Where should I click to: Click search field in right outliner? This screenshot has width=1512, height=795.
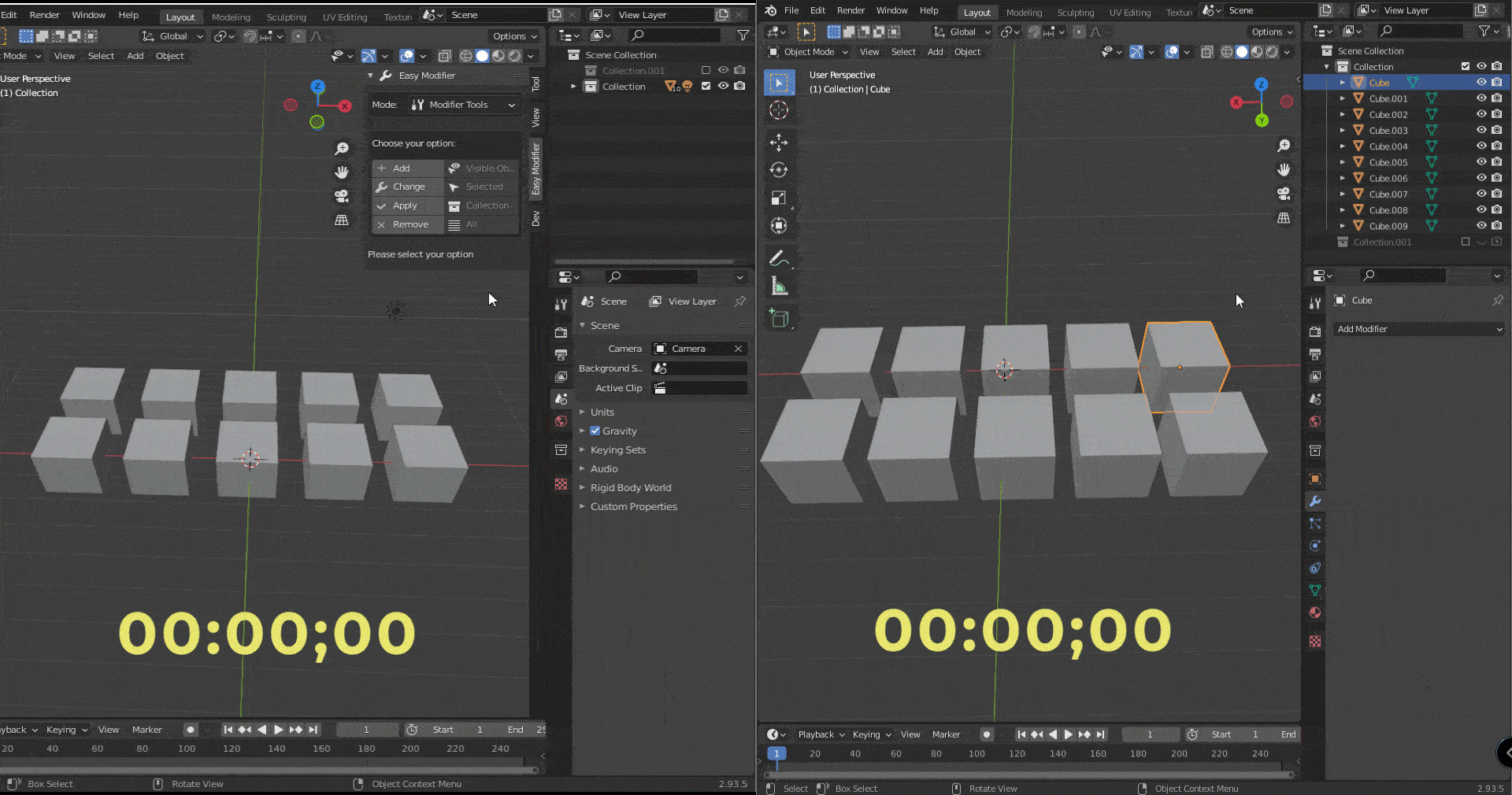click(x=1421, y=31)
